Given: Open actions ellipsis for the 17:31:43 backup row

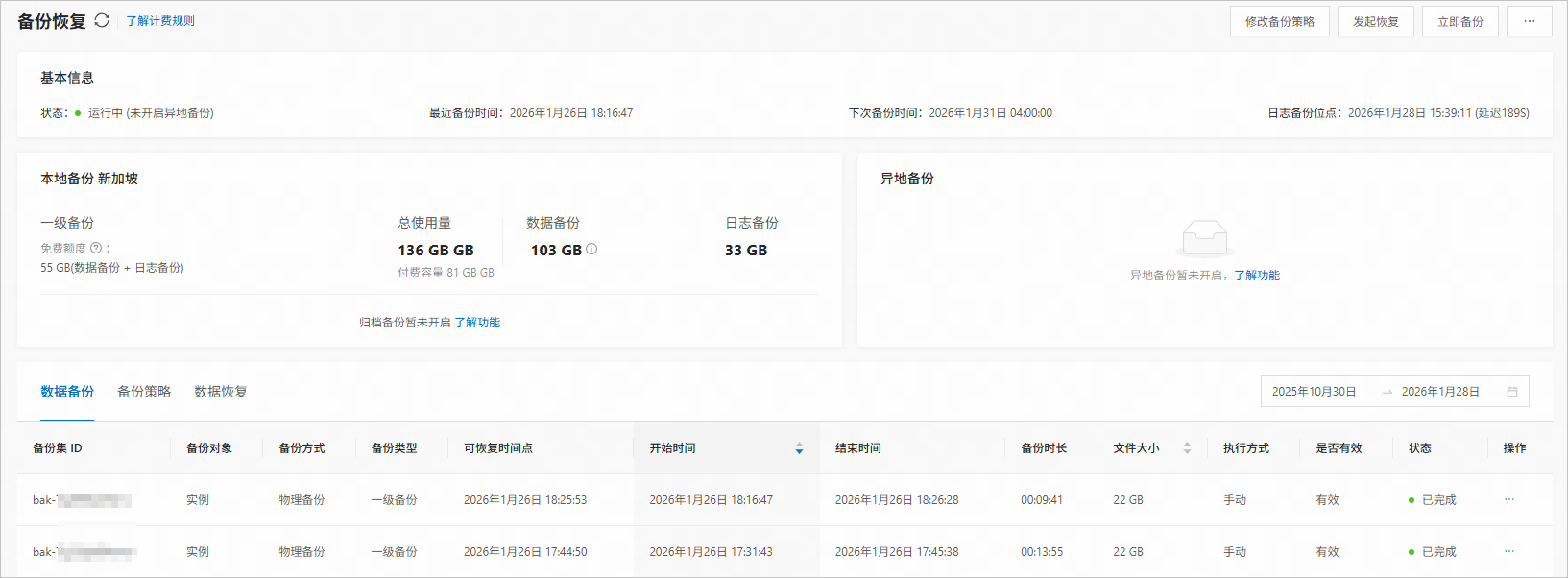Looking at the screenshot, I should pos(1509,551).
